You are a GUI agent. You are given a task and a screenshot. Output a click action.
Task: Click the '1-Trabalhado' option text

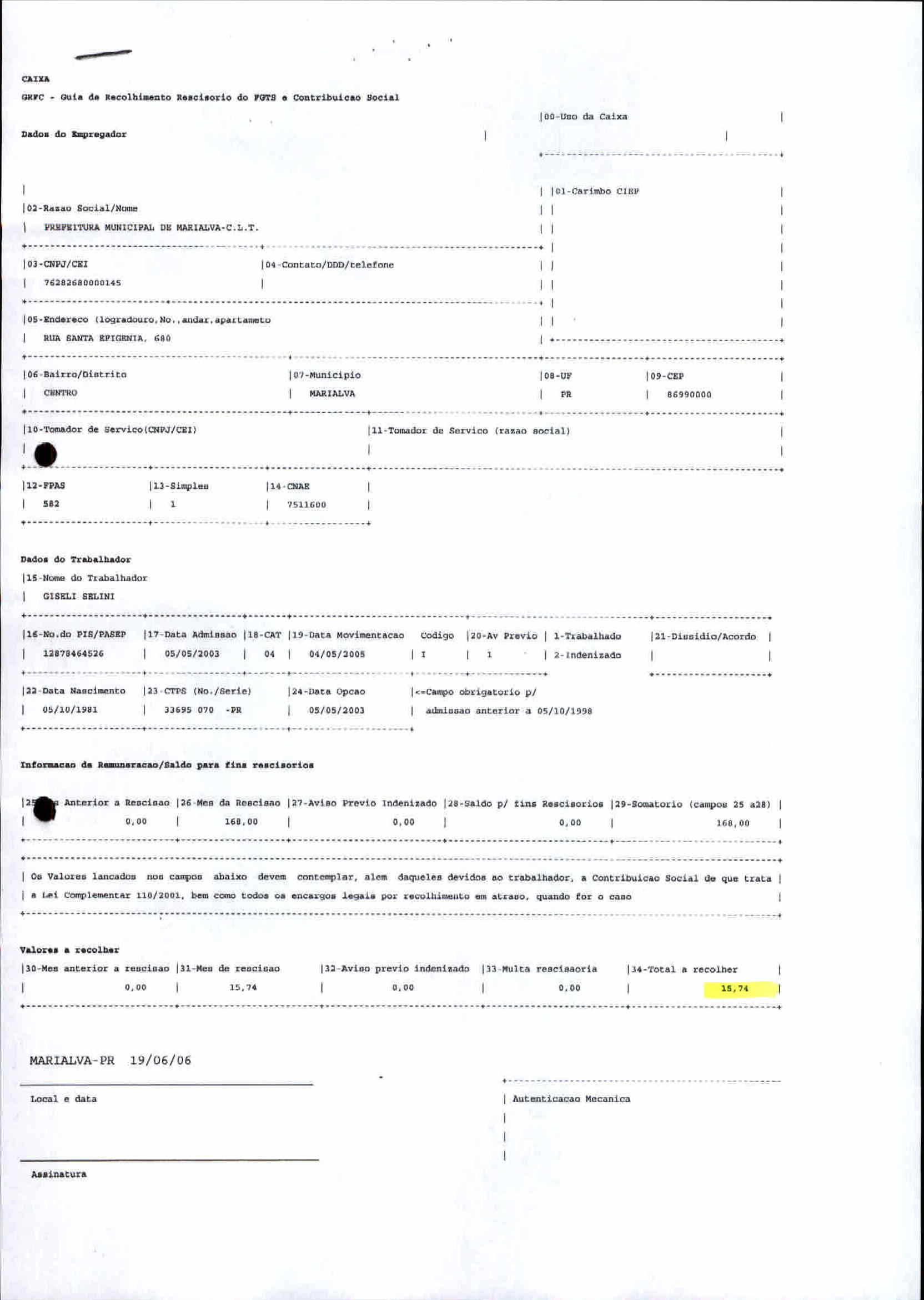click(587, 636)
